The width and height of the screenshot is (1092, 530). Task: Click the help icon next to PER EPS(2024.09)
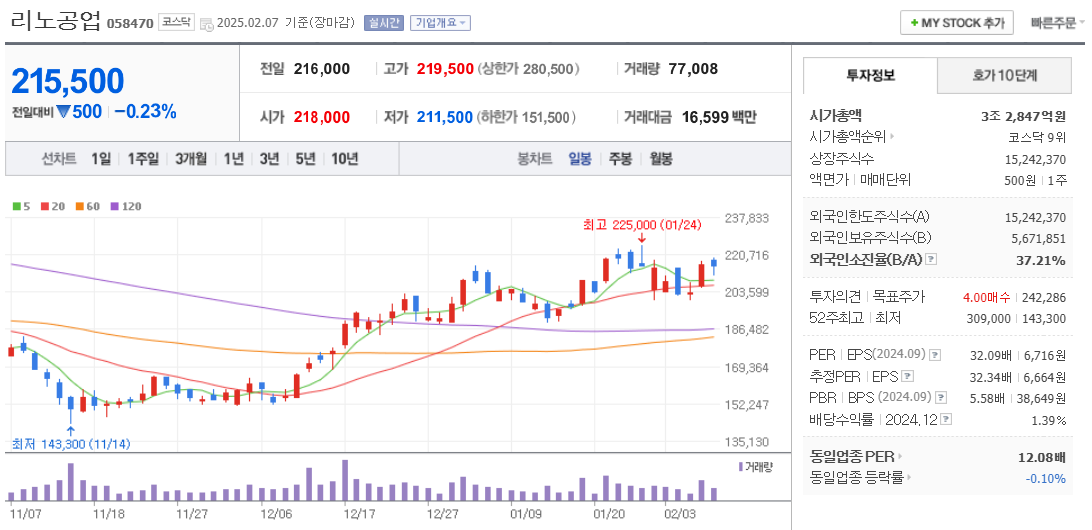(935, 355)
